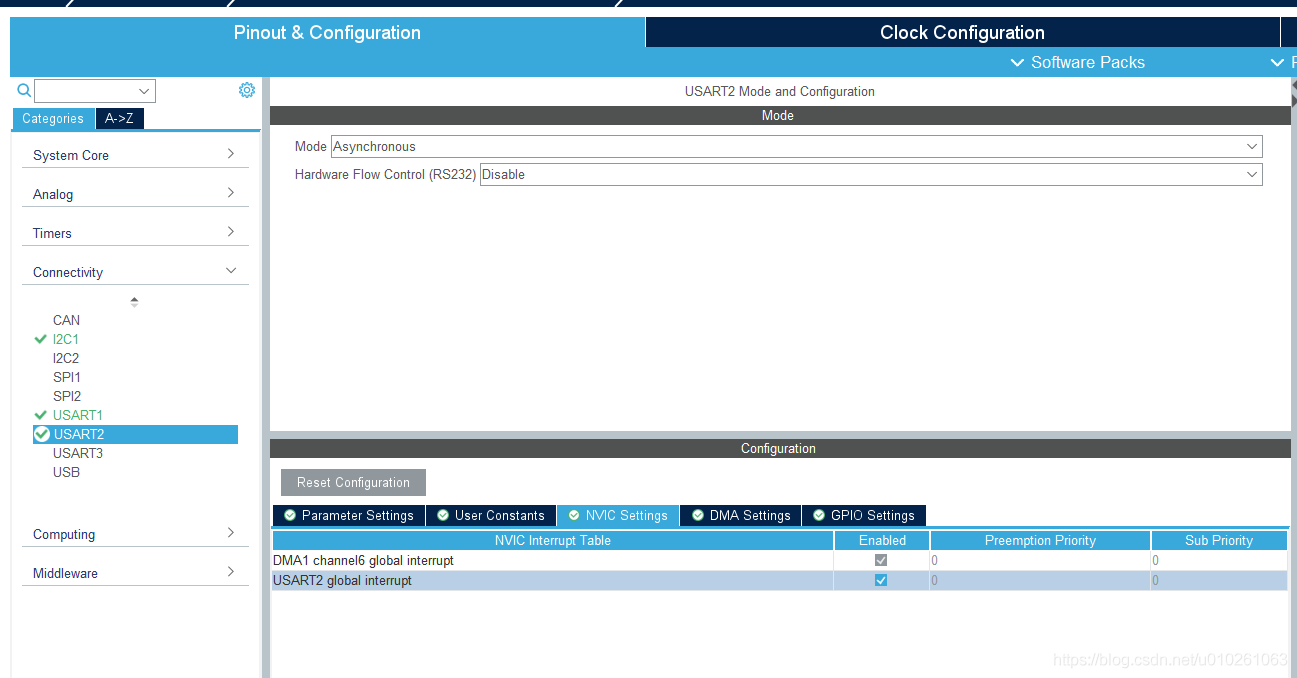The image size is (1297, 678).
Task: Click Sub Priority cell for USART2 interrupt
Action: (x=1219, y=580)
